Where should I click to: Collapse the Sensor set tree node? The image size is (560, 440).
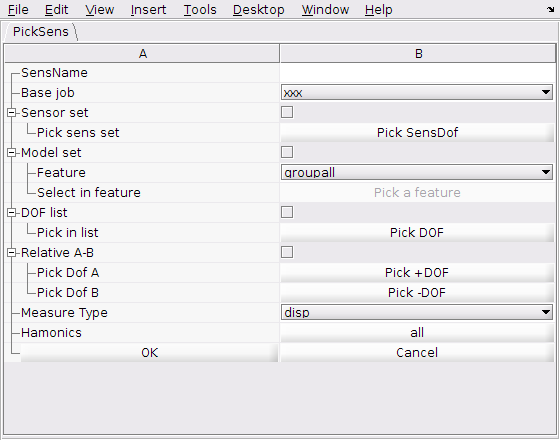11,113
